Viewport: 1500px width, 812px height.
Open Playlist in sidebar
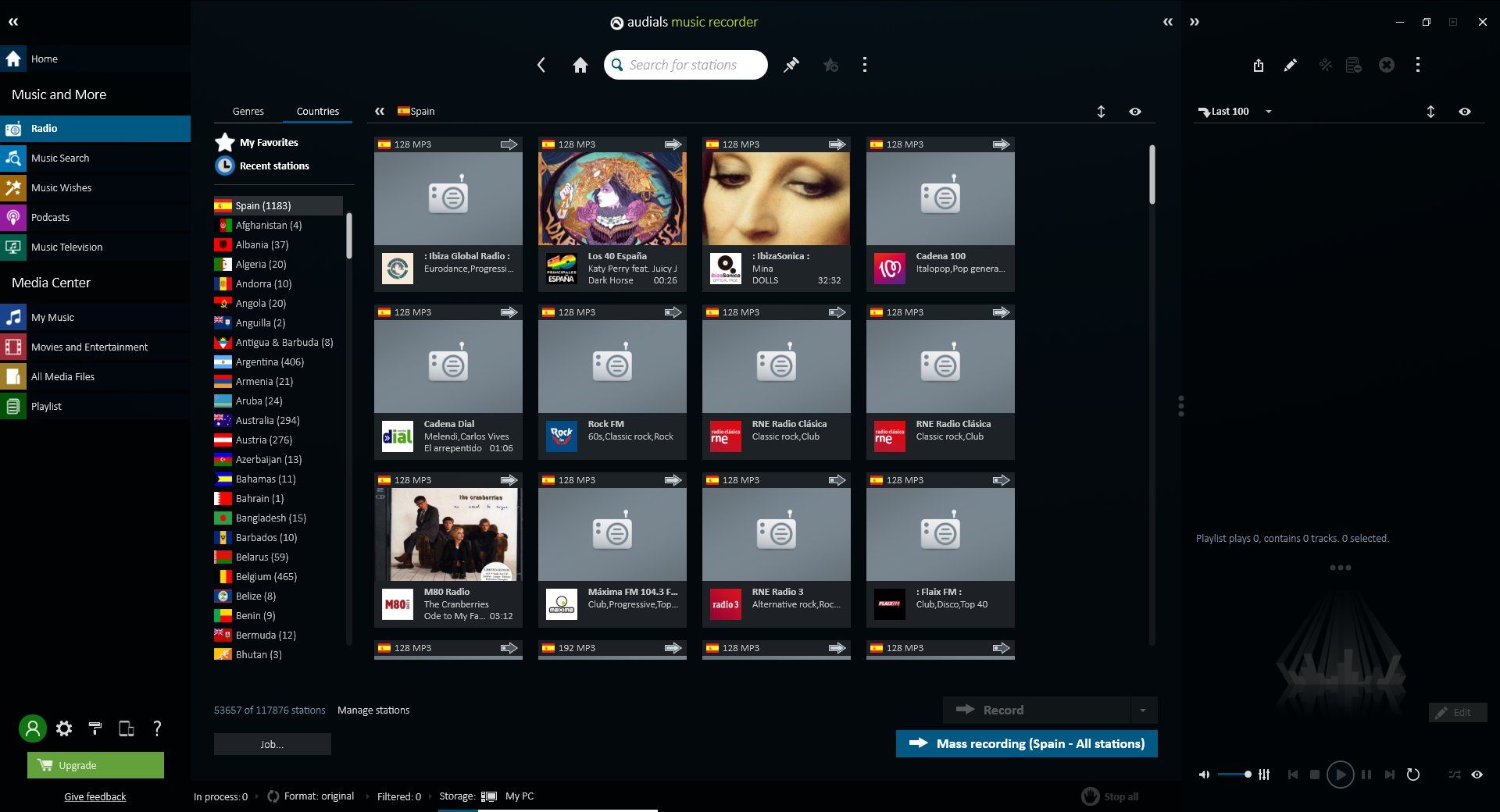95,406
